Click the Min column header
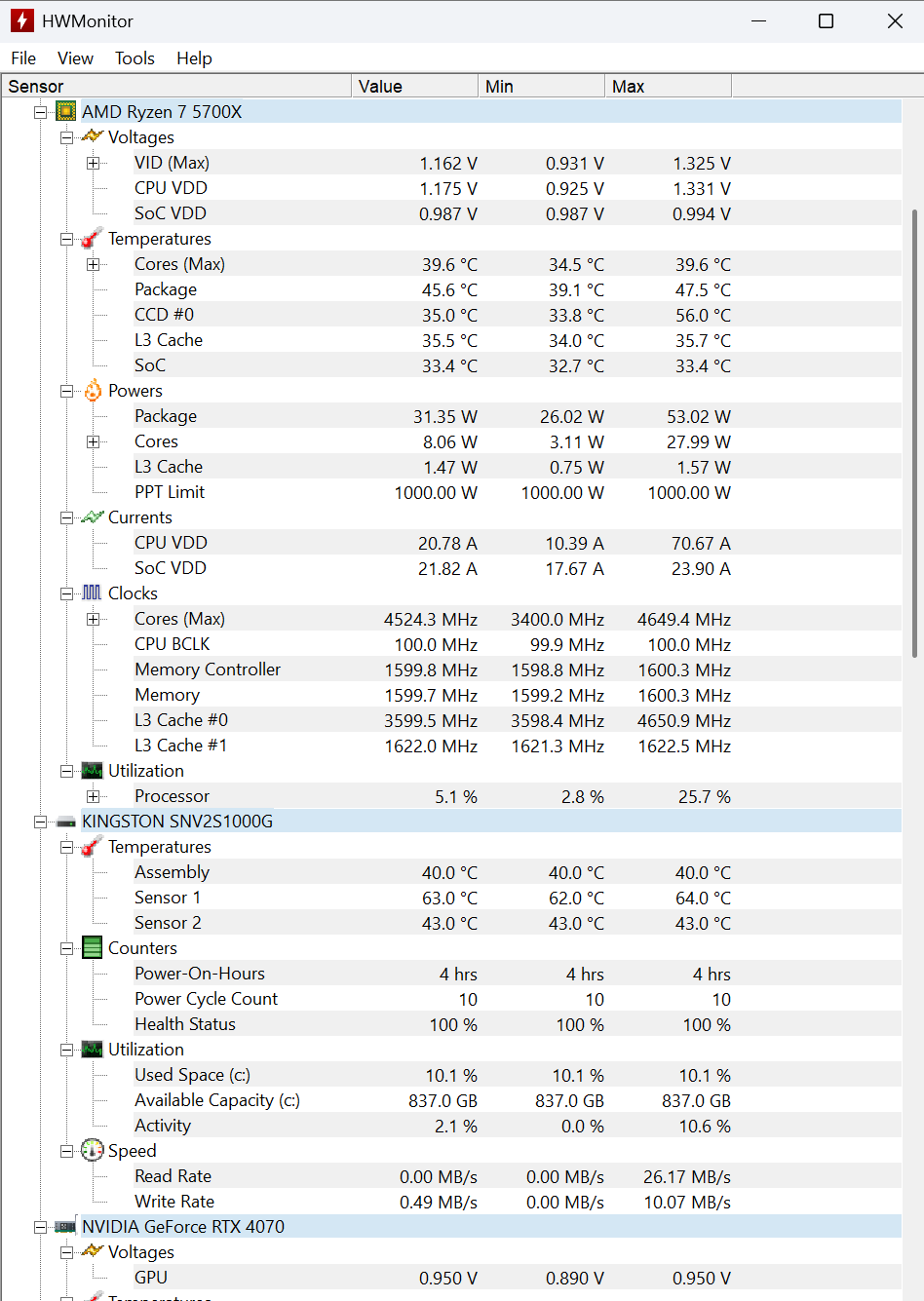The width and height of the screenshot is (924, 1301). [x=541, y=87]
